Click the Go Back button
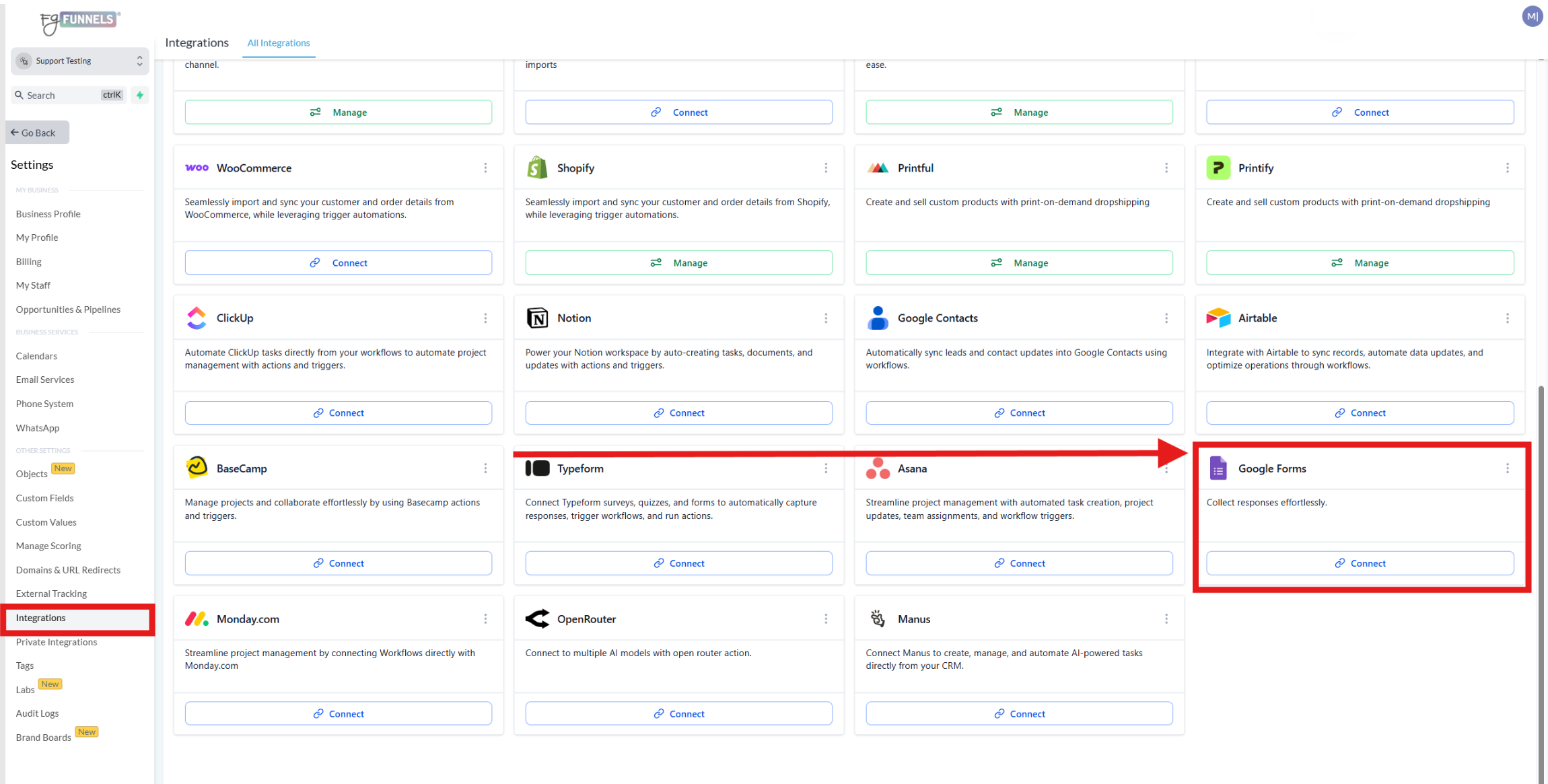This screenshot has height=784, width=1548. (38, 133)
